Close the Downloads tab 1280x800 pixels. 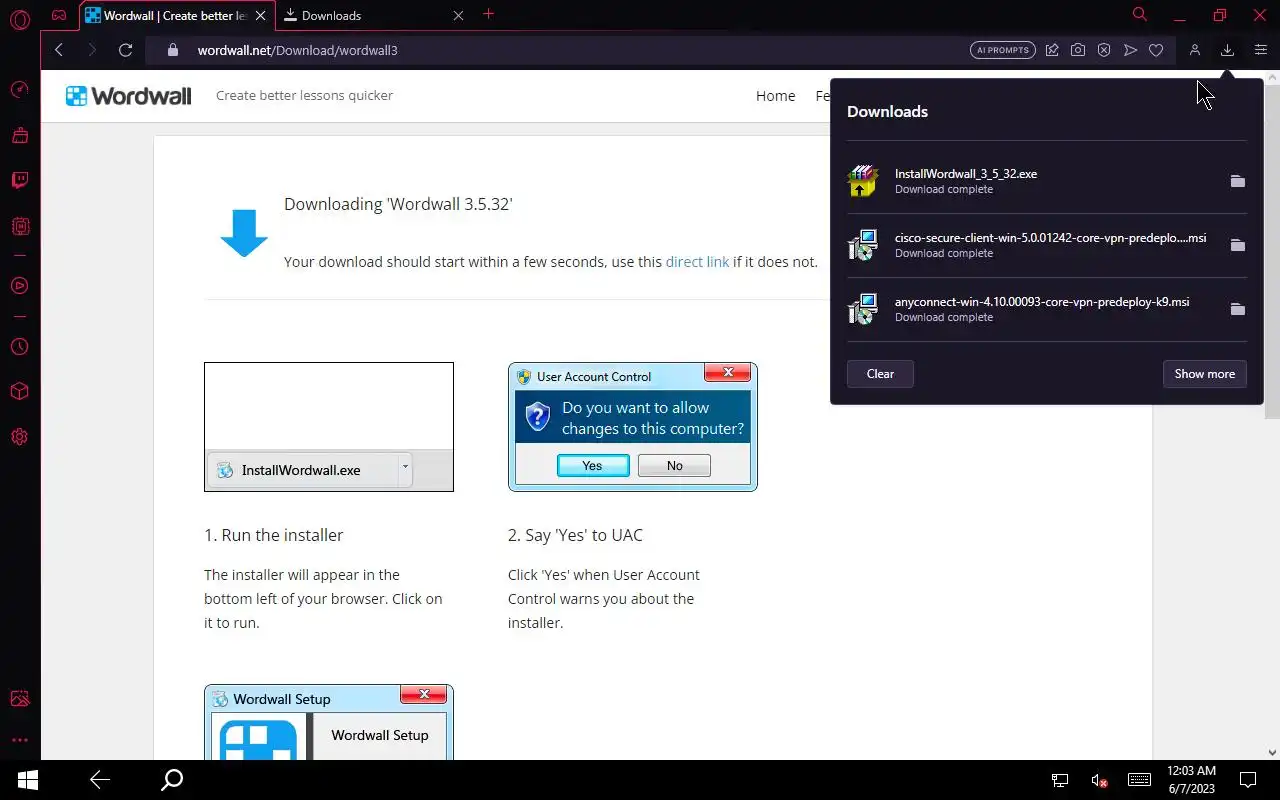[x=458, y=16]
